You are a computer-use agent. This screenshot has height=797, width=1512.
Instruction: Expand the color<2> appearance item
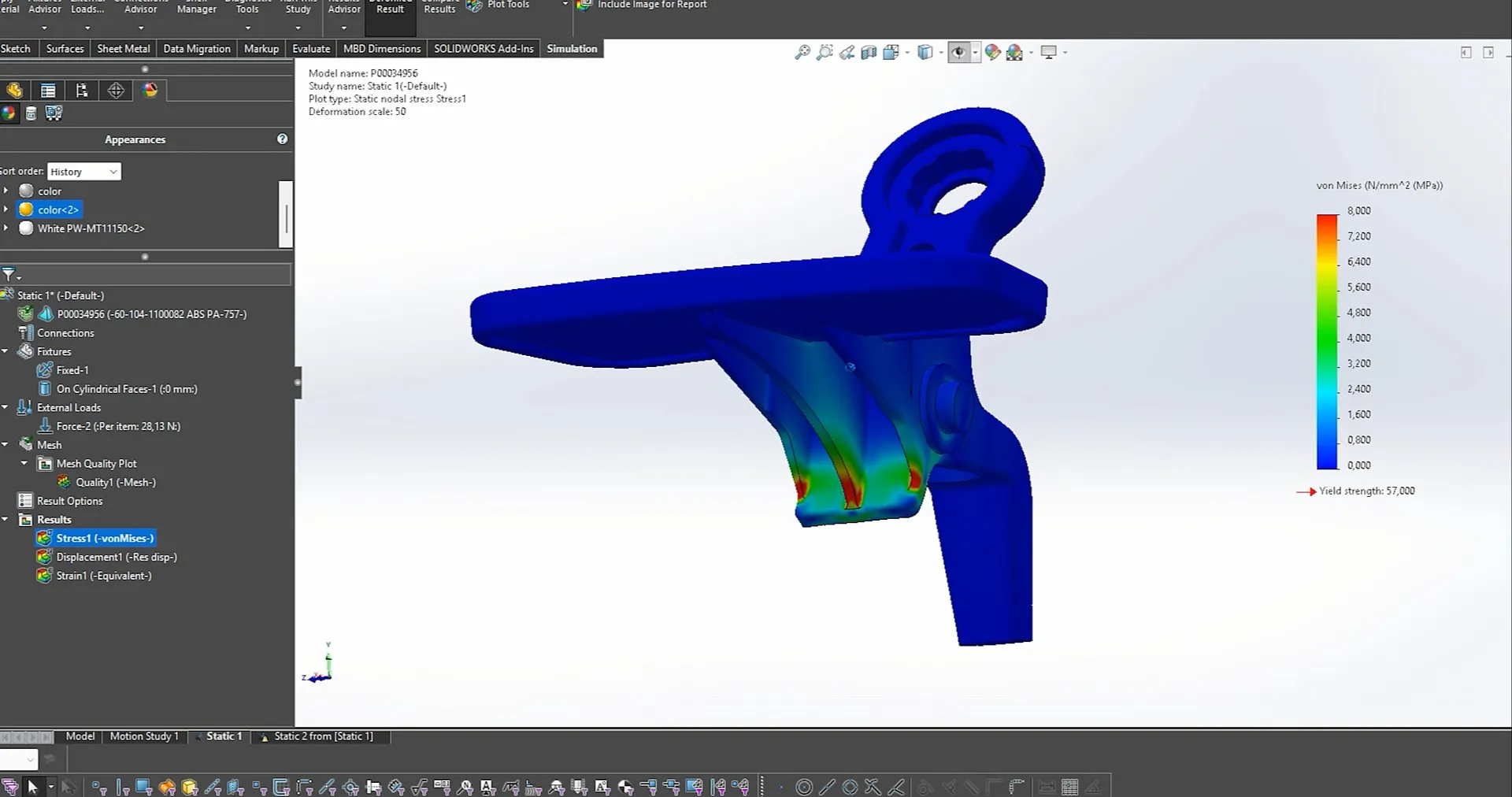tap(6, 209)
